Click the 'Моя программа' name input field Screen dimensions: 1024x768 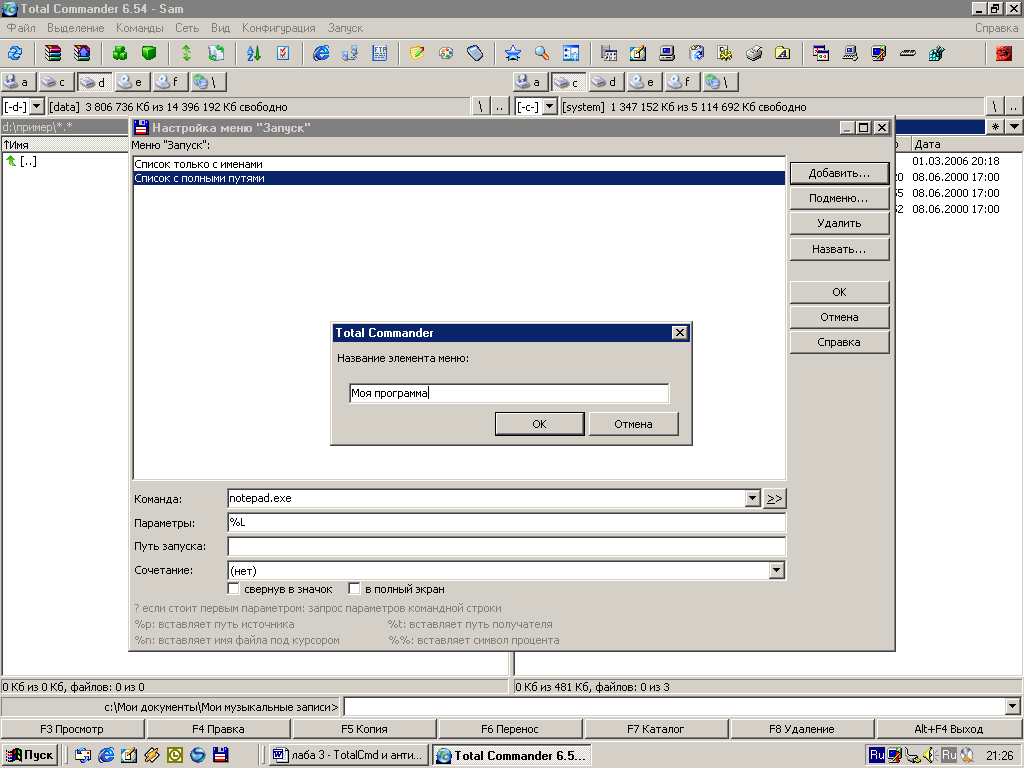point(508,394)
